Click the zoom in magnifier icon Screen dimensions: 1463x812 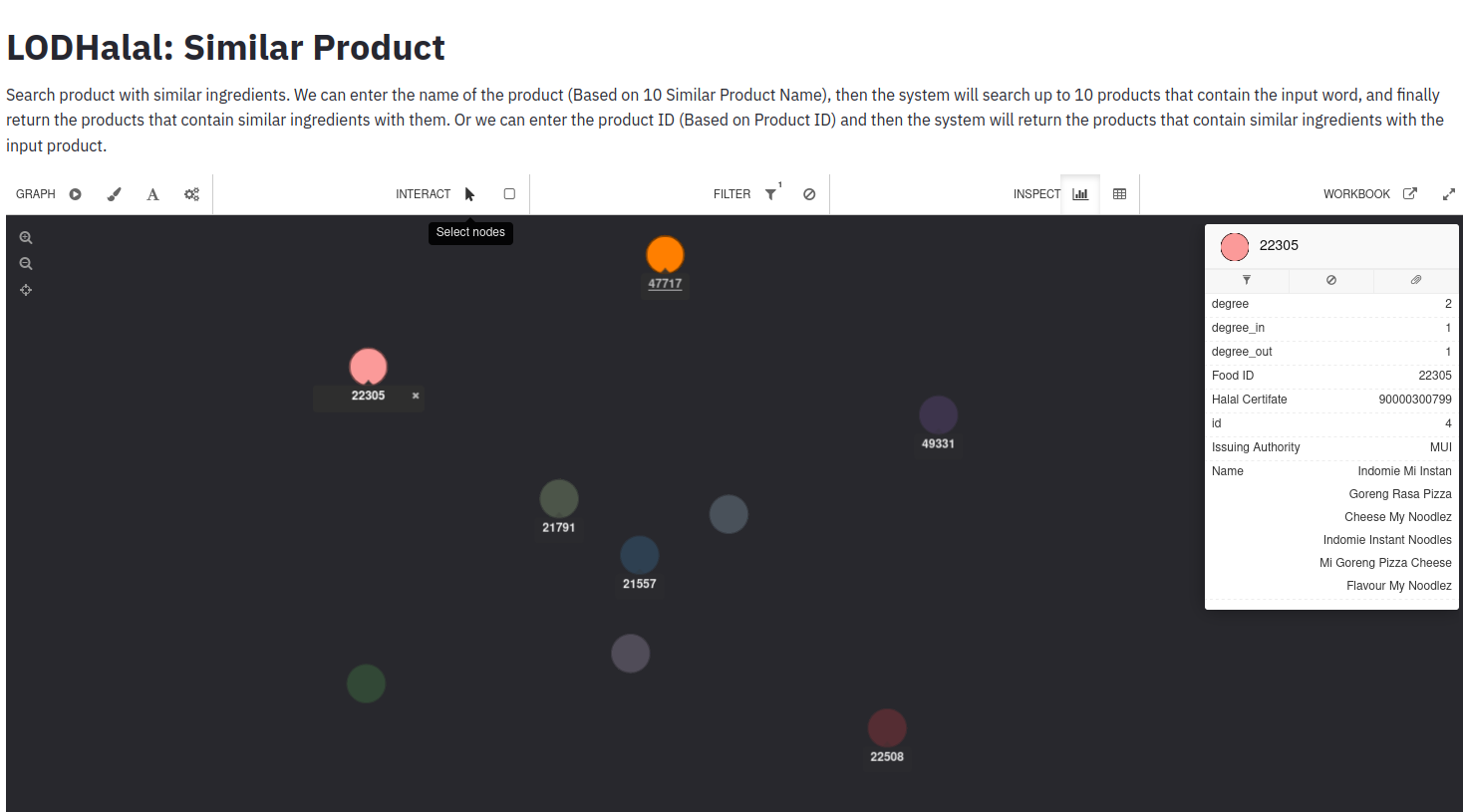click(x=26, y=237)
